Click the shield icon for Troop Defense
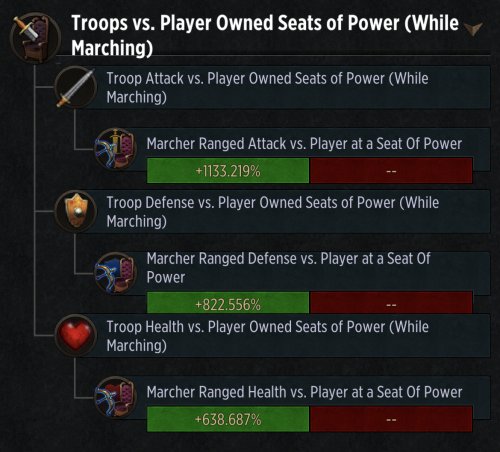 point(76,211)
